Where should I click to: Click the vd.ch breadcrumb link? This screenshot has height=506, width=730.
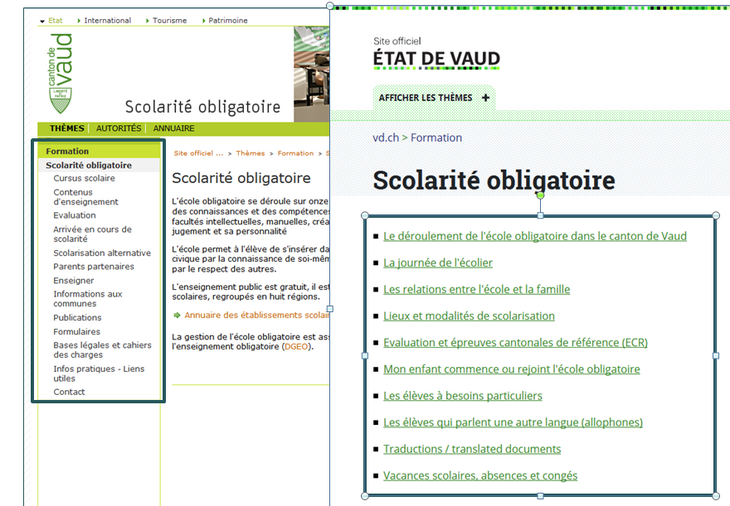click(386, 138)
